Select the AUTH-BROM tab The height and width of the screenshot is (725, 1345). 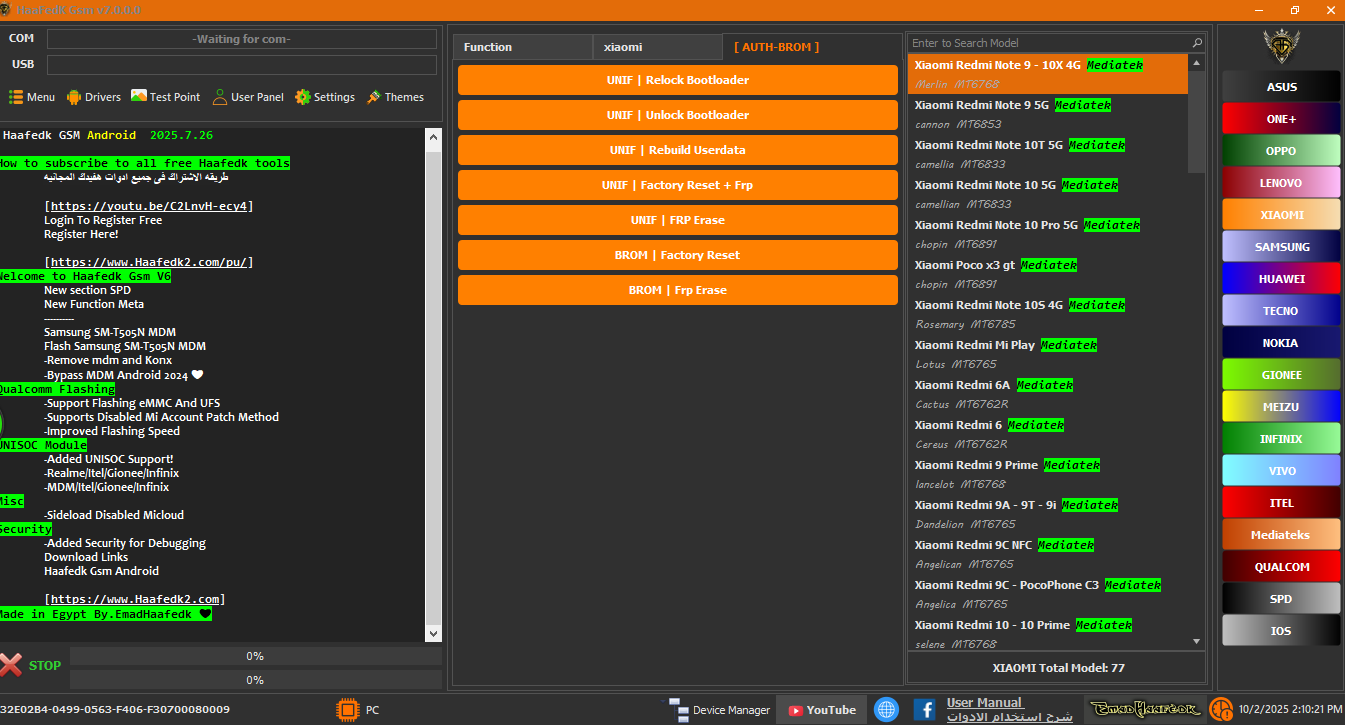pyautogui.click(x=776, y=47)
